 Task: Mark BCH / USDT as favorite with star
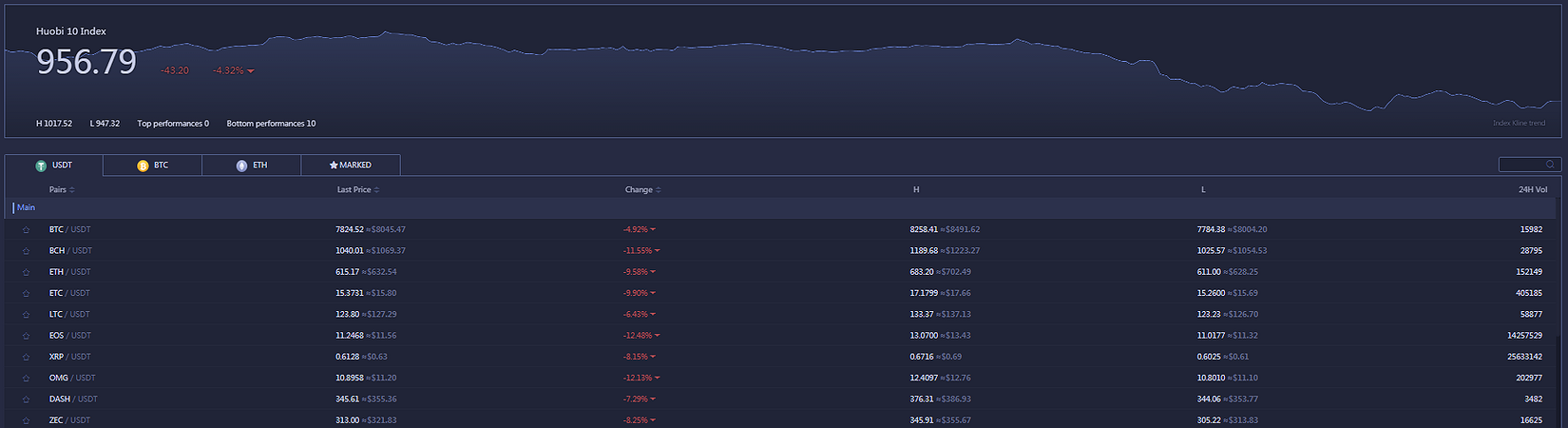(x=26, y=251)
